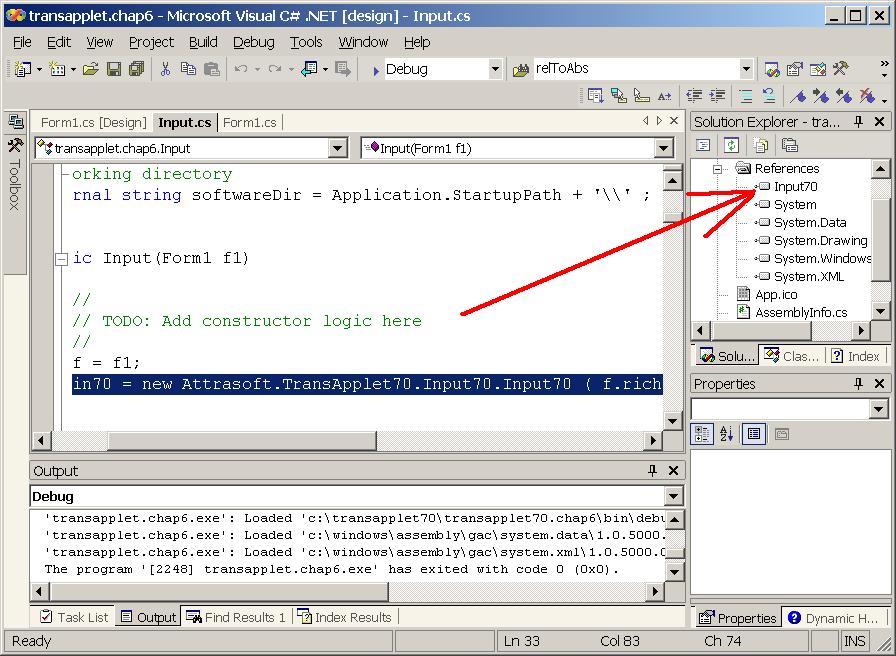The height and width of the screenshot is (656, 896).
Task: Select the Input70 reference
Action: point(795,187)
